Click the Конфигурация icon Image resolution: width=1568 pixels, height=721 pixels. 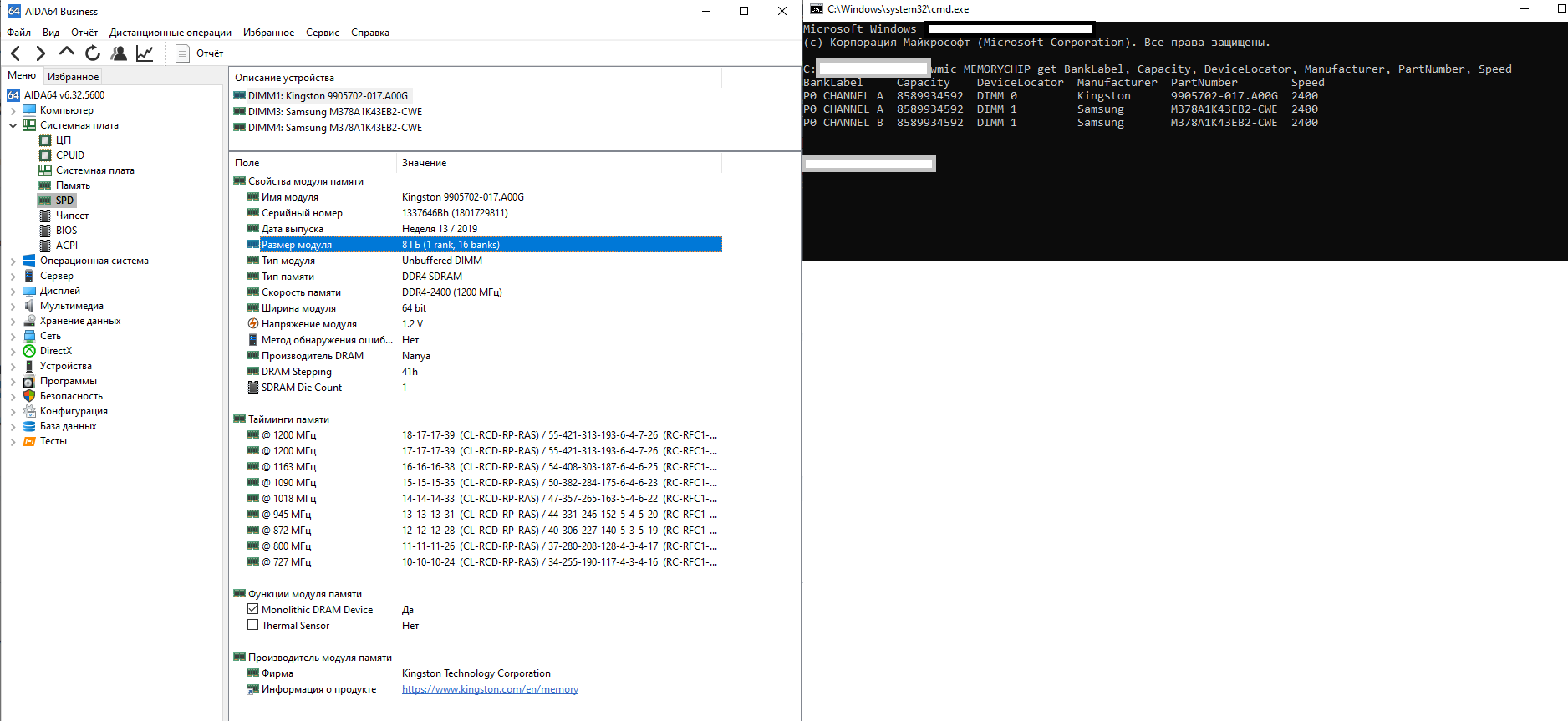(x=29, y=411)
